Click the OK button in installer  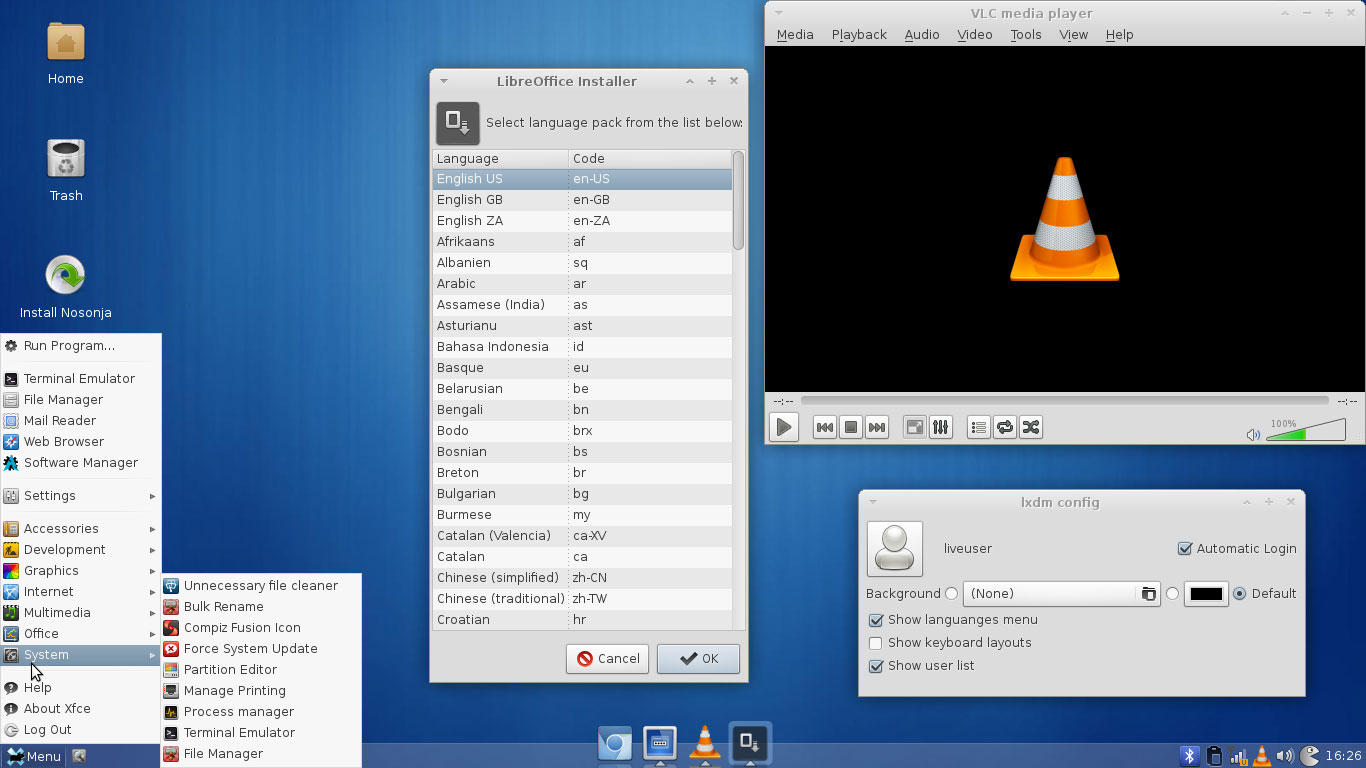[x=698, y=659]
